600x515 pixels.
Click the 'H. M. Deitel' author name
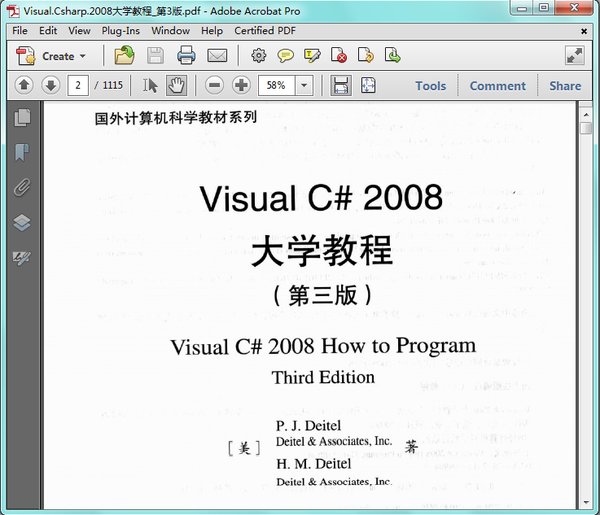[x=314, y=464]
